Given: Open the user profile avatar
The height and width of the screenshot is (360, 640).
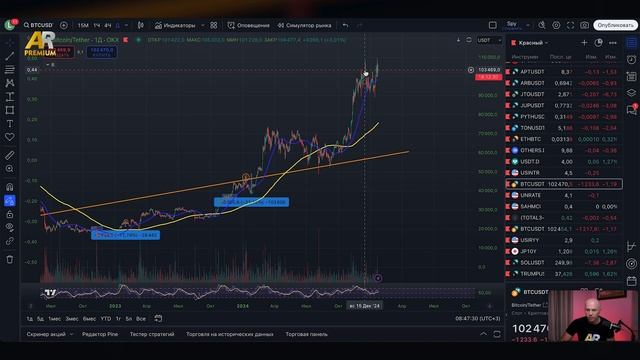Looking at the screenshot, I should coord(10,25).
